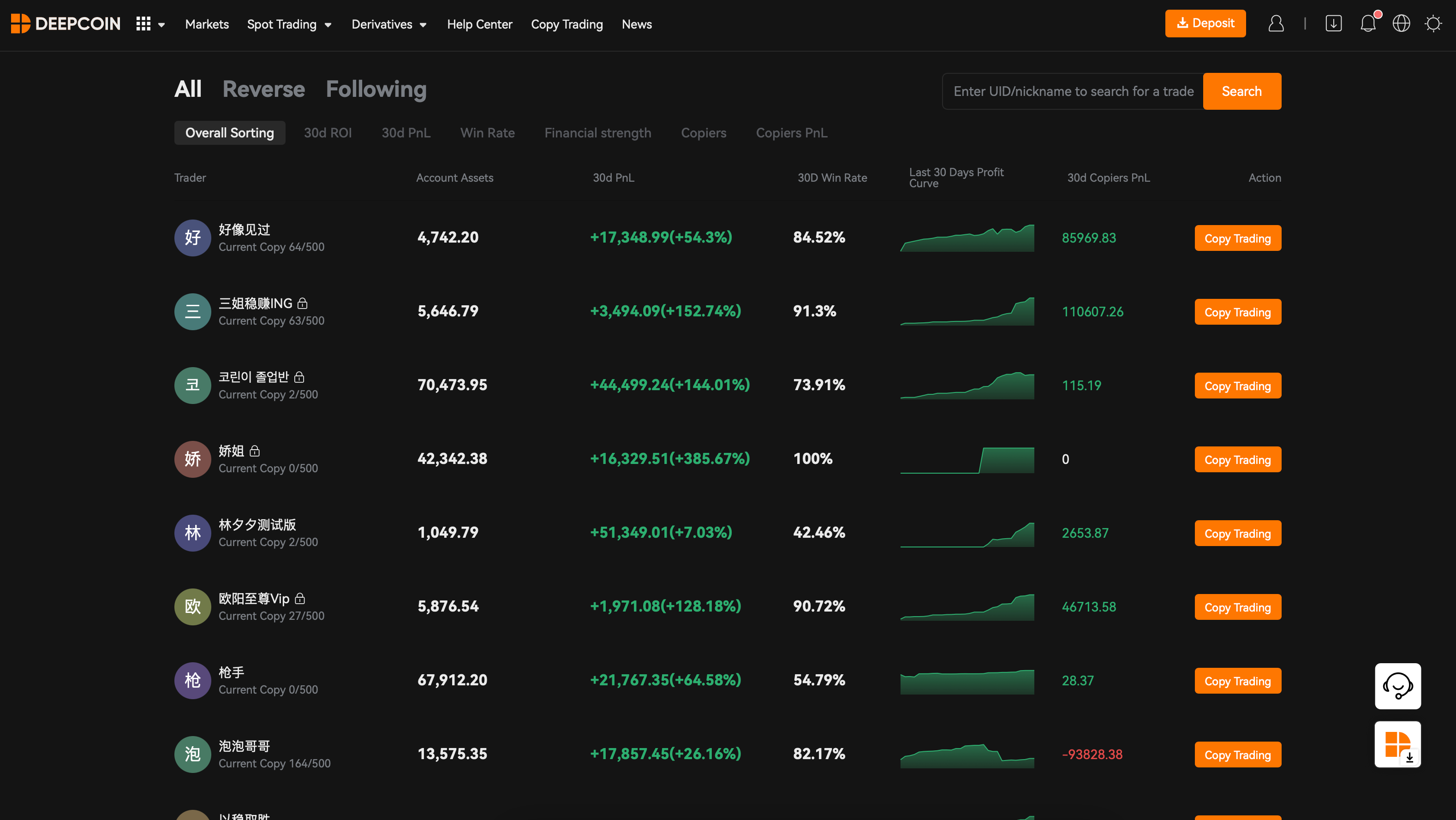This screenshot has height=820, width=1456.
Task: Open the News page
Action: [637, 24]
